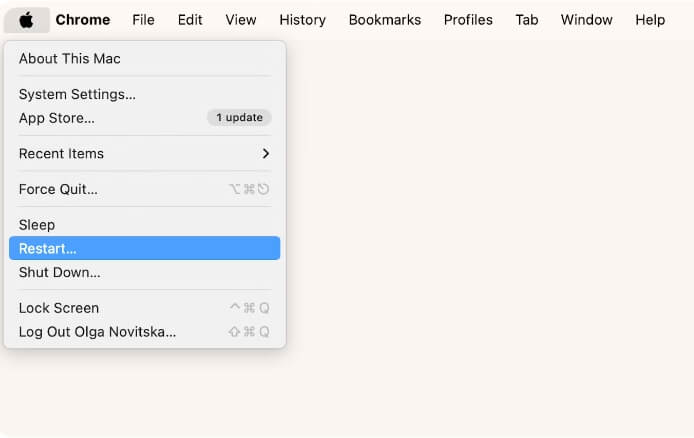Put the Mac to Sleep
Viewport: 694px width, 438px height.
144,225
